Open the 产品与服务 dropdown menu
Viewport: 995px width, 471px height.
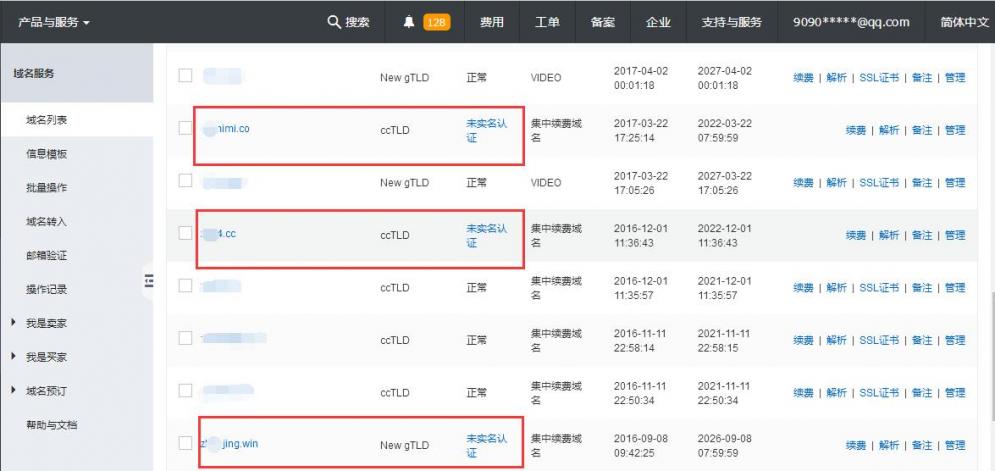point(55,22)
